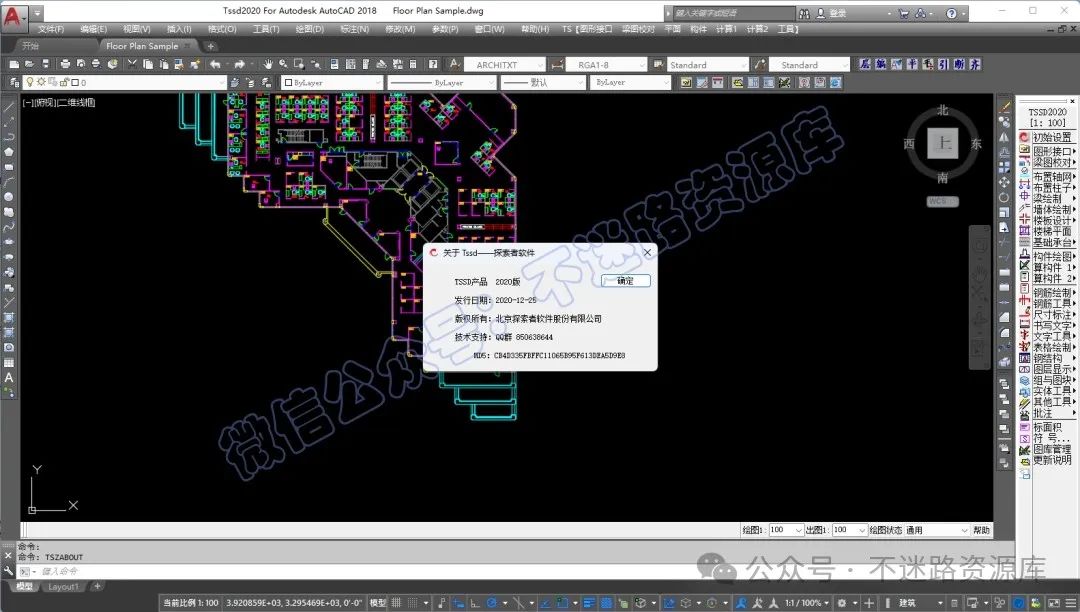Image resolution: width=1080 pixels, height=612 pixels.
Task: Click the Save toolbar icon
Action: [x=45, y=64]
